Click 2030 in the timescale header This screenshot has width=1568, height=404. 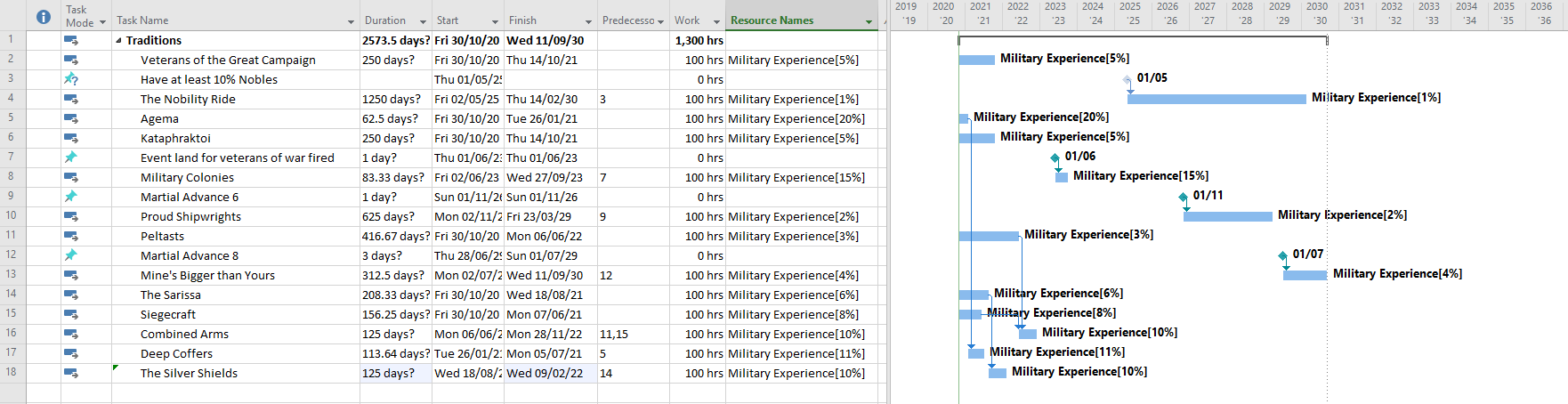(x=1317, y=6)
